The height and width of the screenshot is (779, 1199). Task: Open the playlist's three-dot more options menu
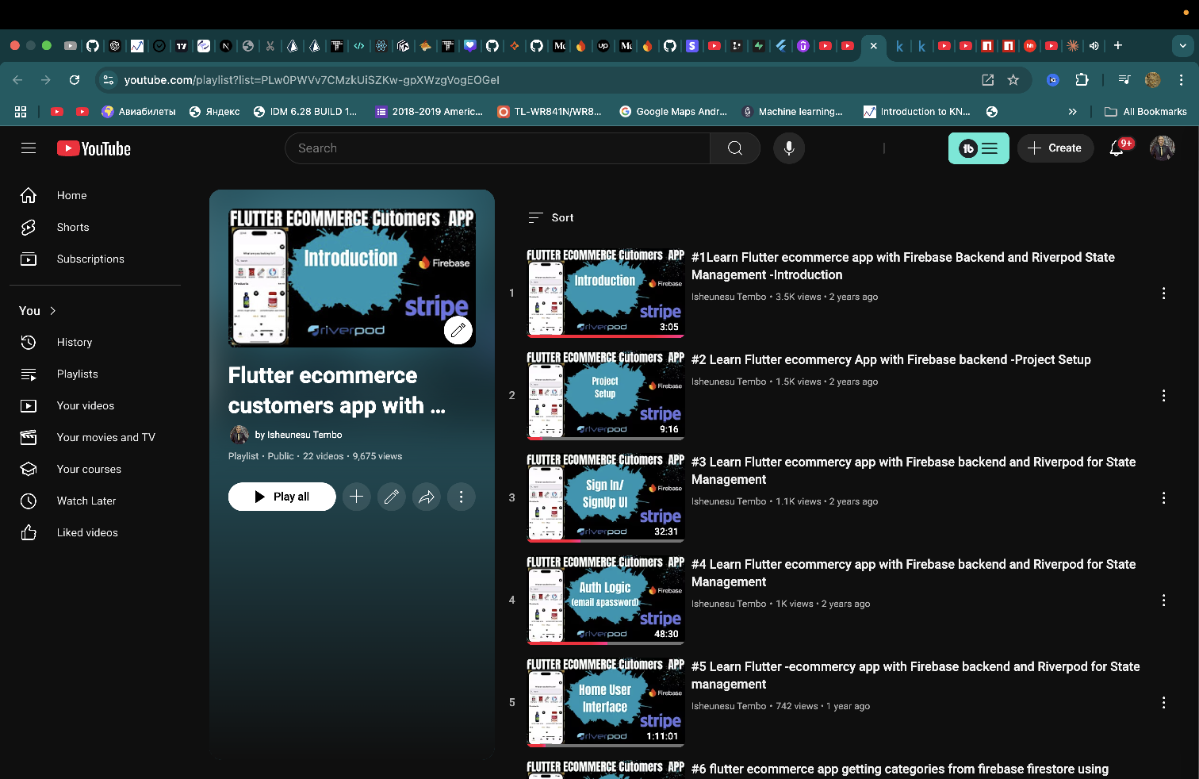461,496
